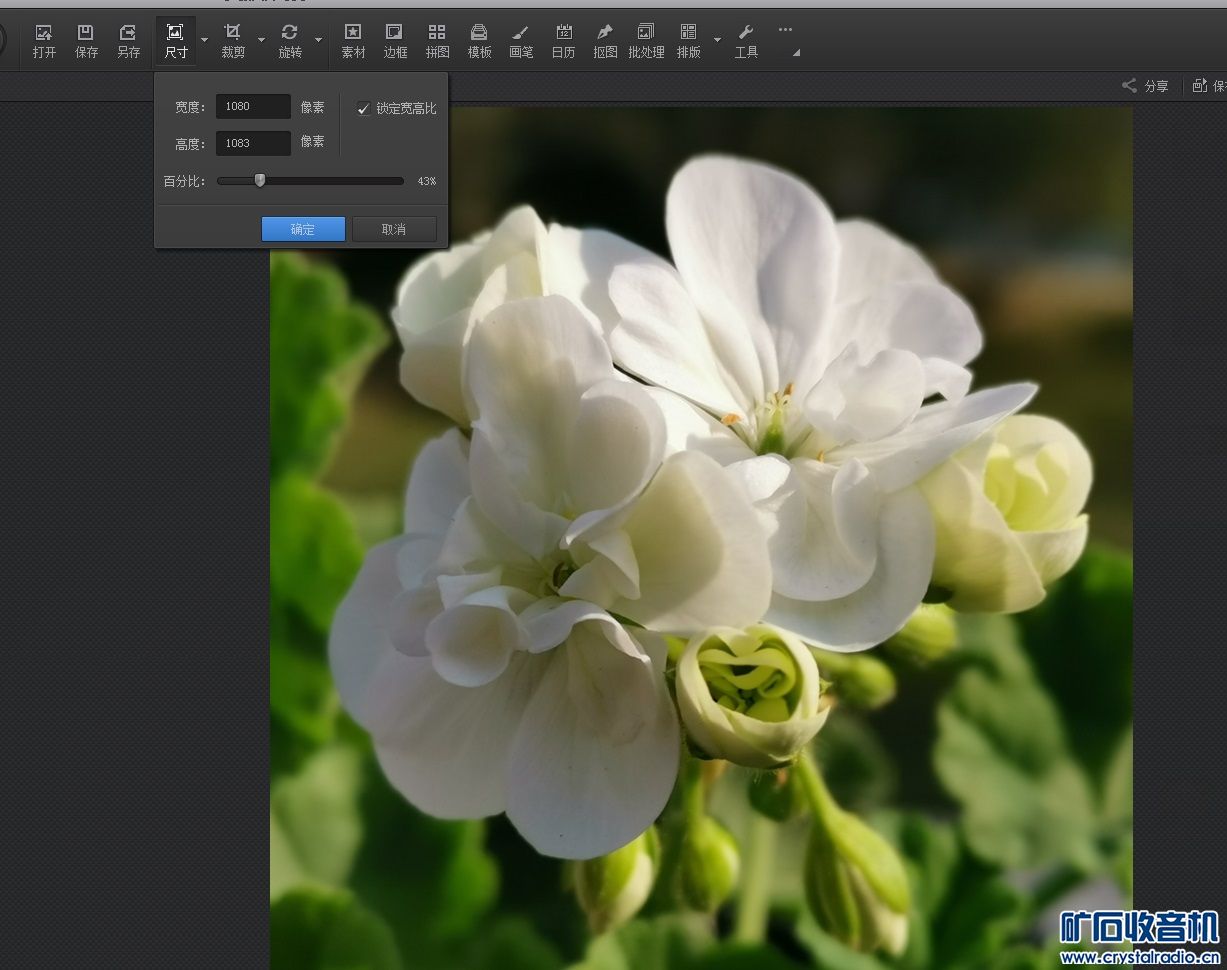Expand the dropdown arrow beside 裁剪
The image size is (1227, 970).
tap(261, 40)
